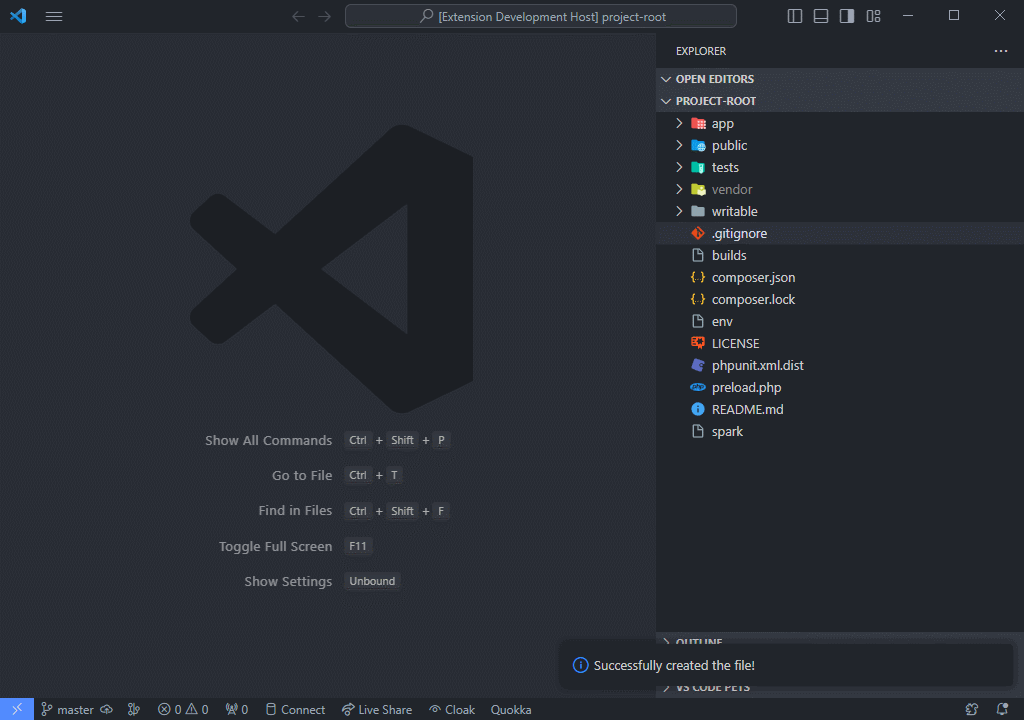The height and width of the screenshot is (720, 1024).
Task: Collapse the OPEN EDITORS section
Action: pyautogui.click(x=840, y=79)
